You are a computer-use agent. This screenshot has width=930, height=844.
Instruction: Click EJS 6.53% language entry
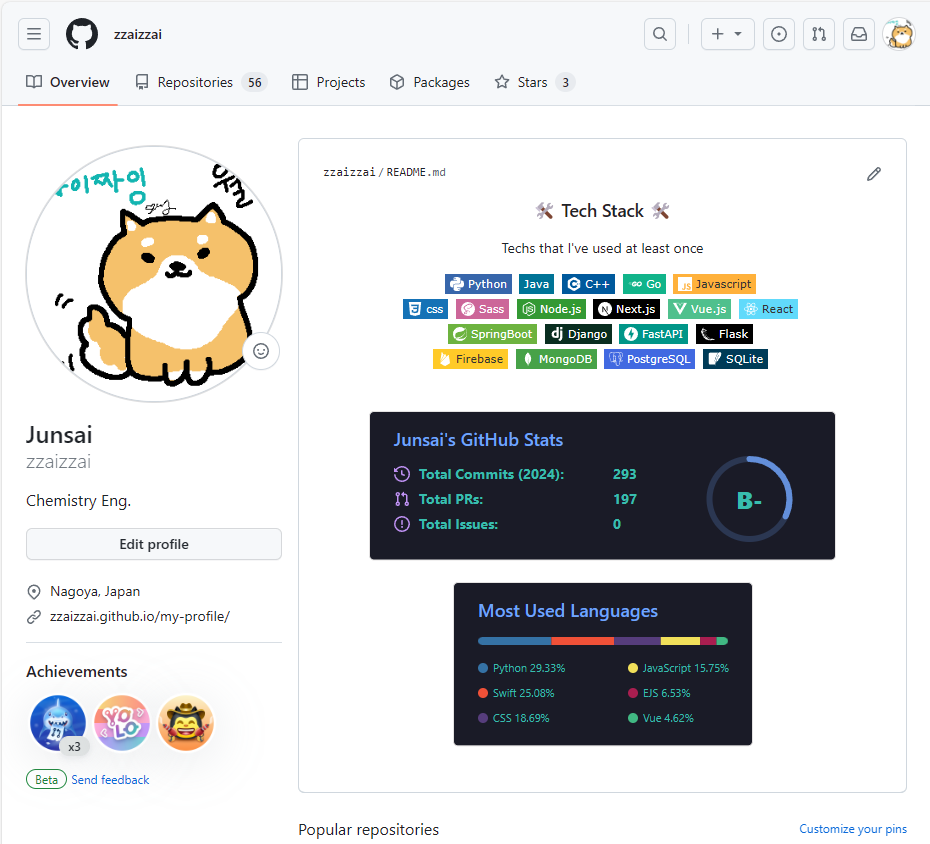[659, 693]
